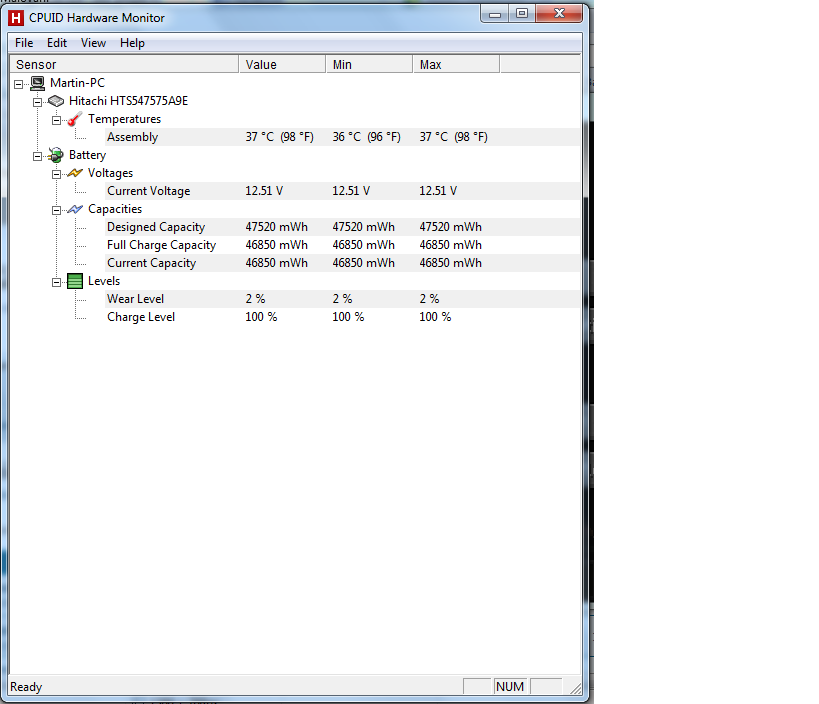Click Current Capacity min 46850 mWh
Image resolution: width=819 pixels, height=704 pixels.
[364, 263]
